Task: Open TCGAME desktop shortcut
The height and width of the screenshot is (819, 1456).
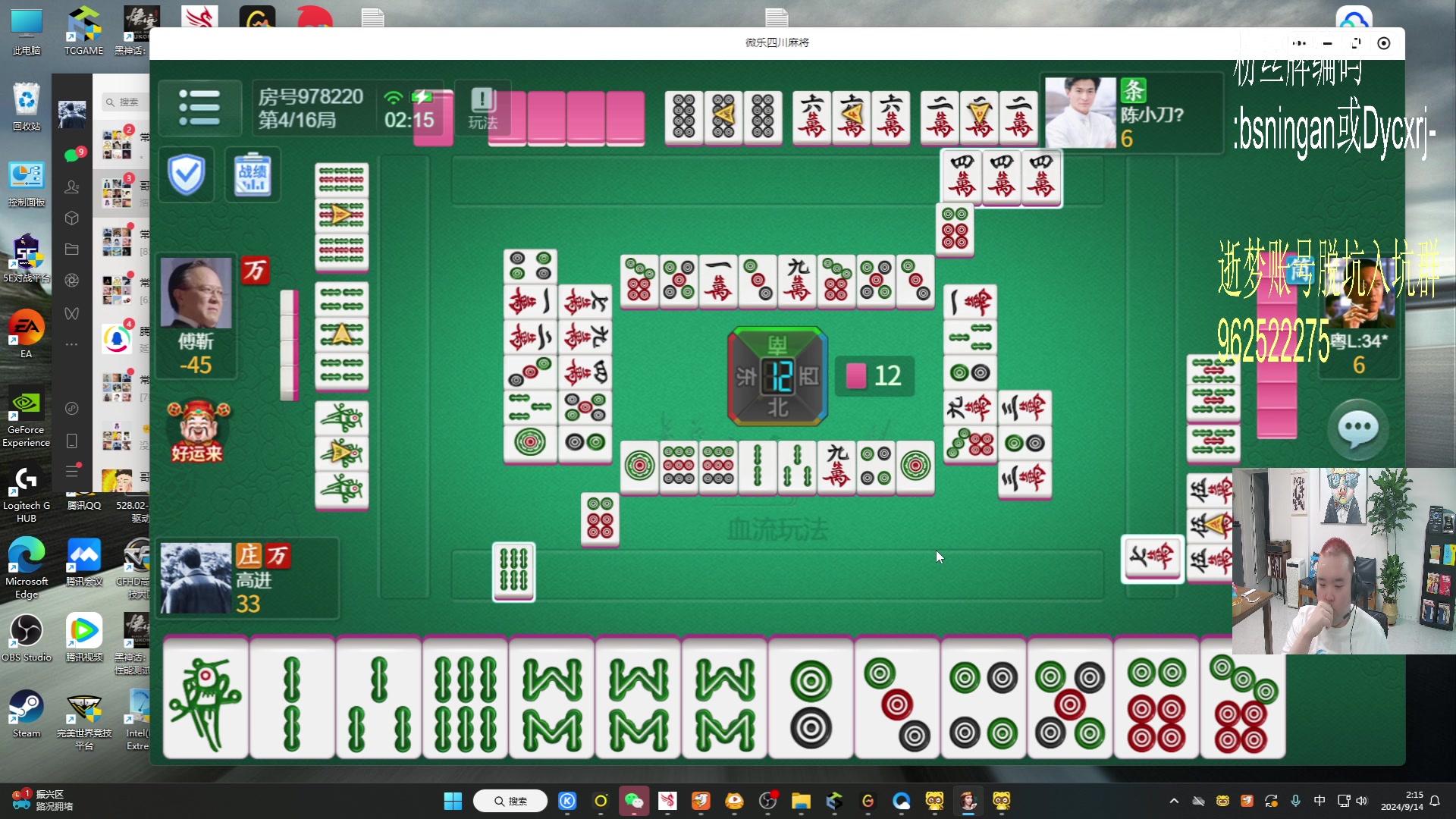Action: (83, 32)
